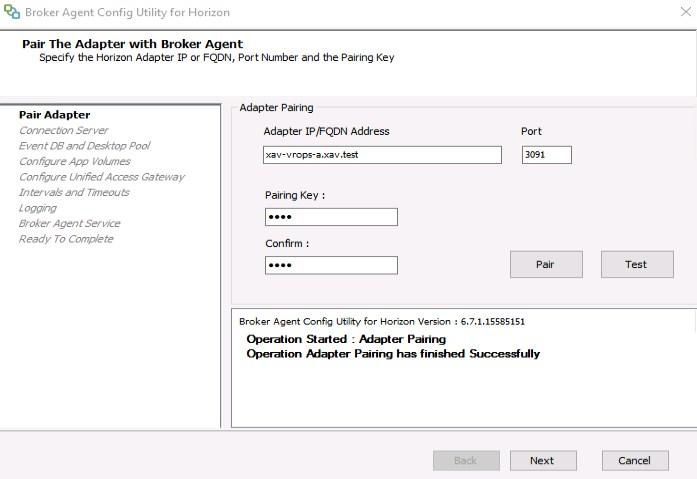This screenshot has width=697, height=479.
Task: Click the Broker Agent app icon in title bar
Action: [12, 12]
